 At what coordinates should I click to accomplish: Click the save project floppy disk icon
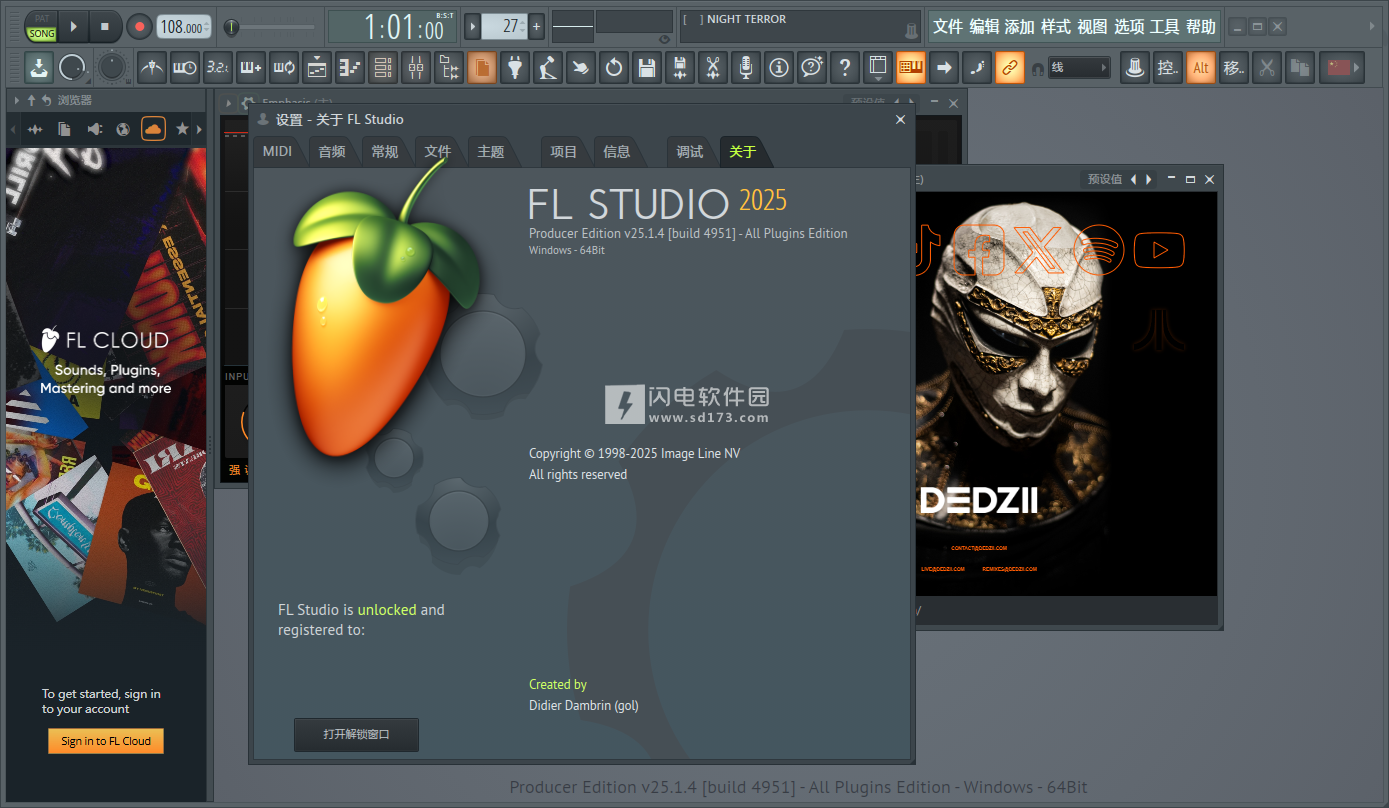pos(647,68)
